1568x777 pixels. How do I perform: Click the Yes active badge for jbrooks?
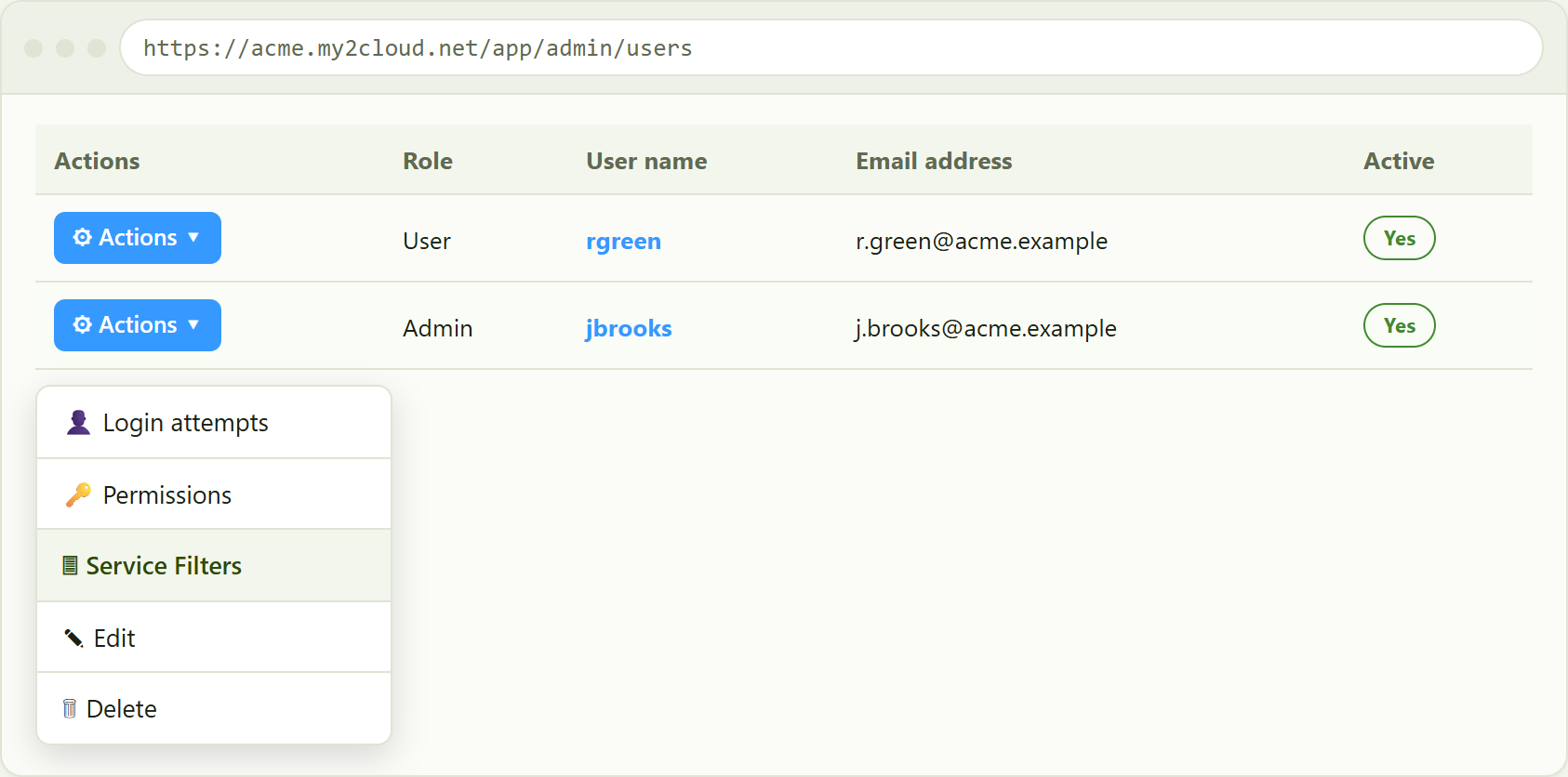1400,325
